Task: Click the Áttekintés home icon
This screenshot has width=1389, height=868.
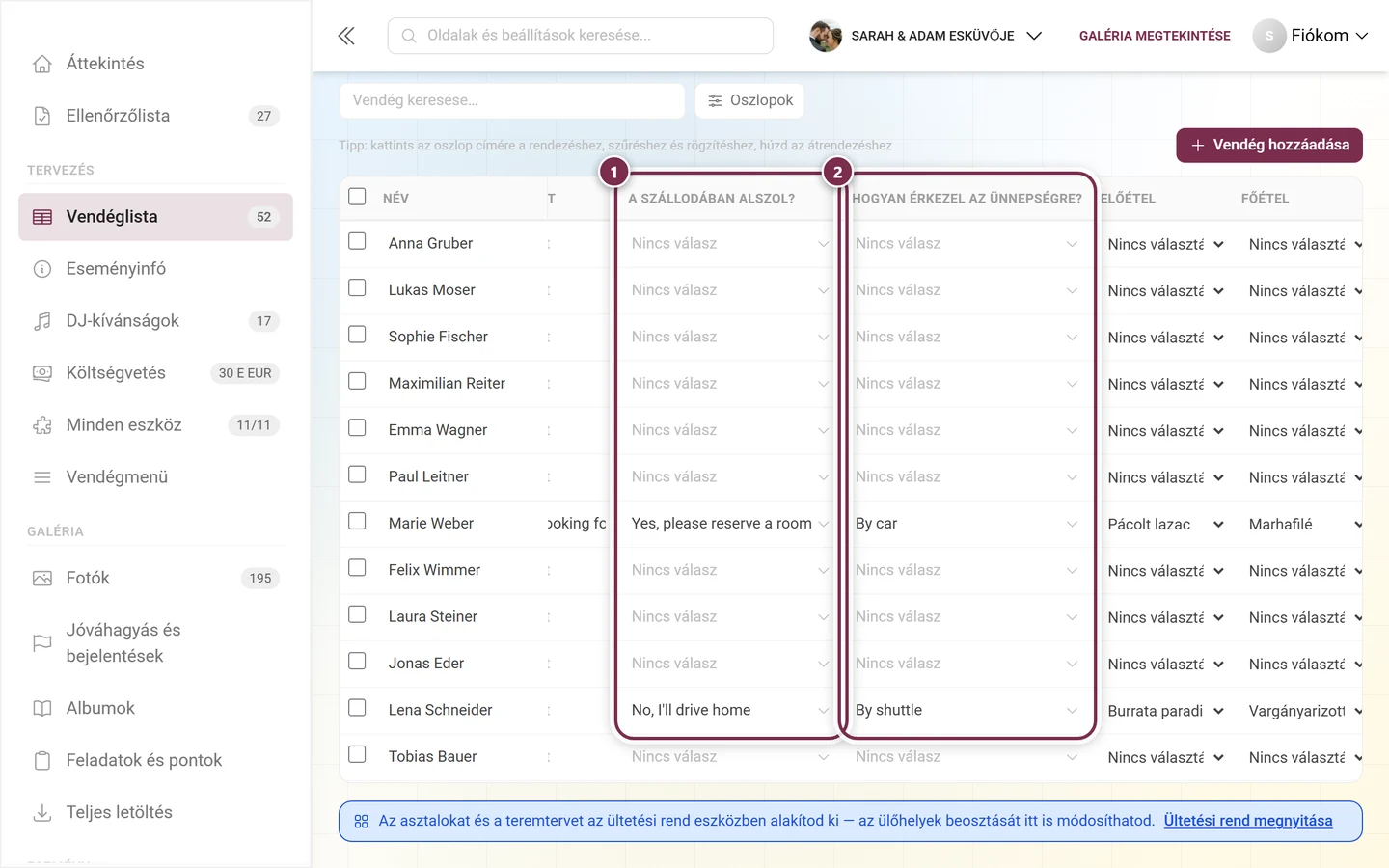Action: (x=42, y=64)
